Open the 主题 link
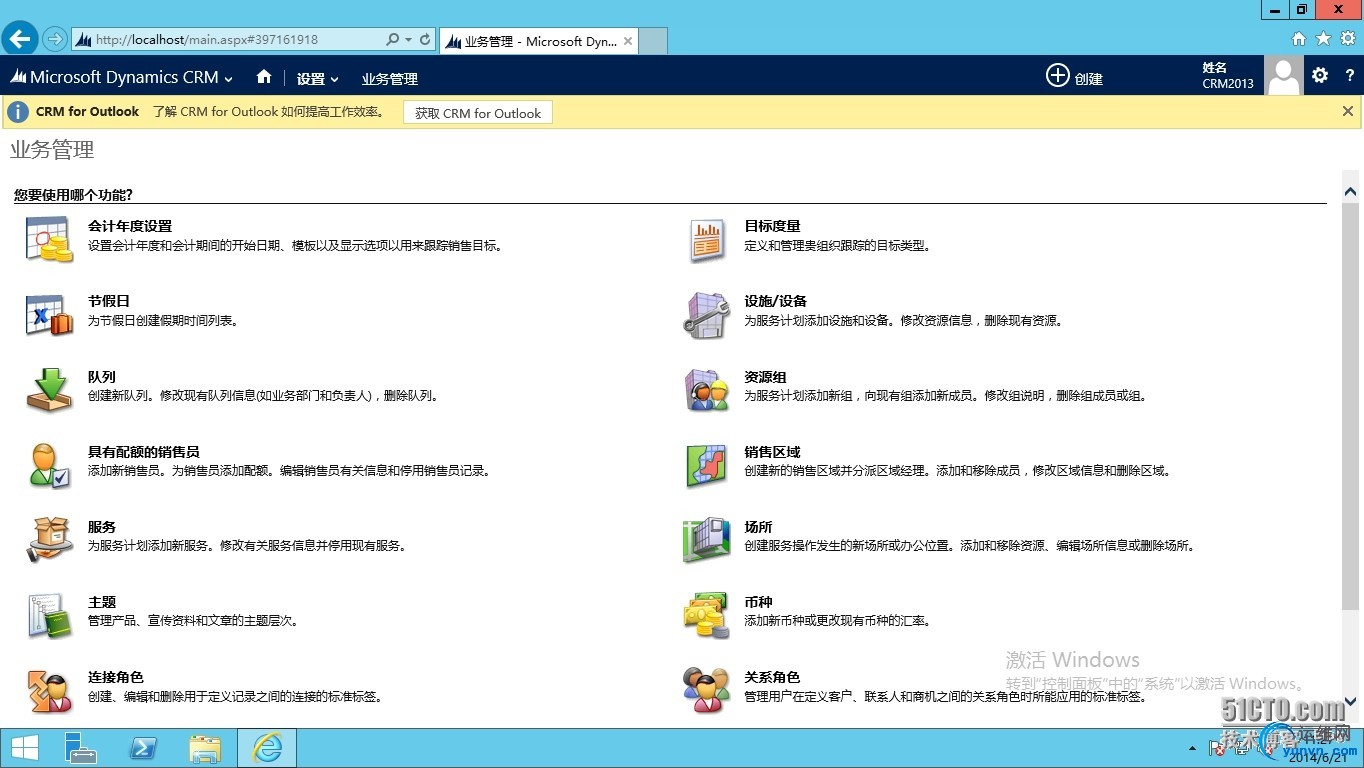The image size is (1364, 768). [x=102, y=602]
